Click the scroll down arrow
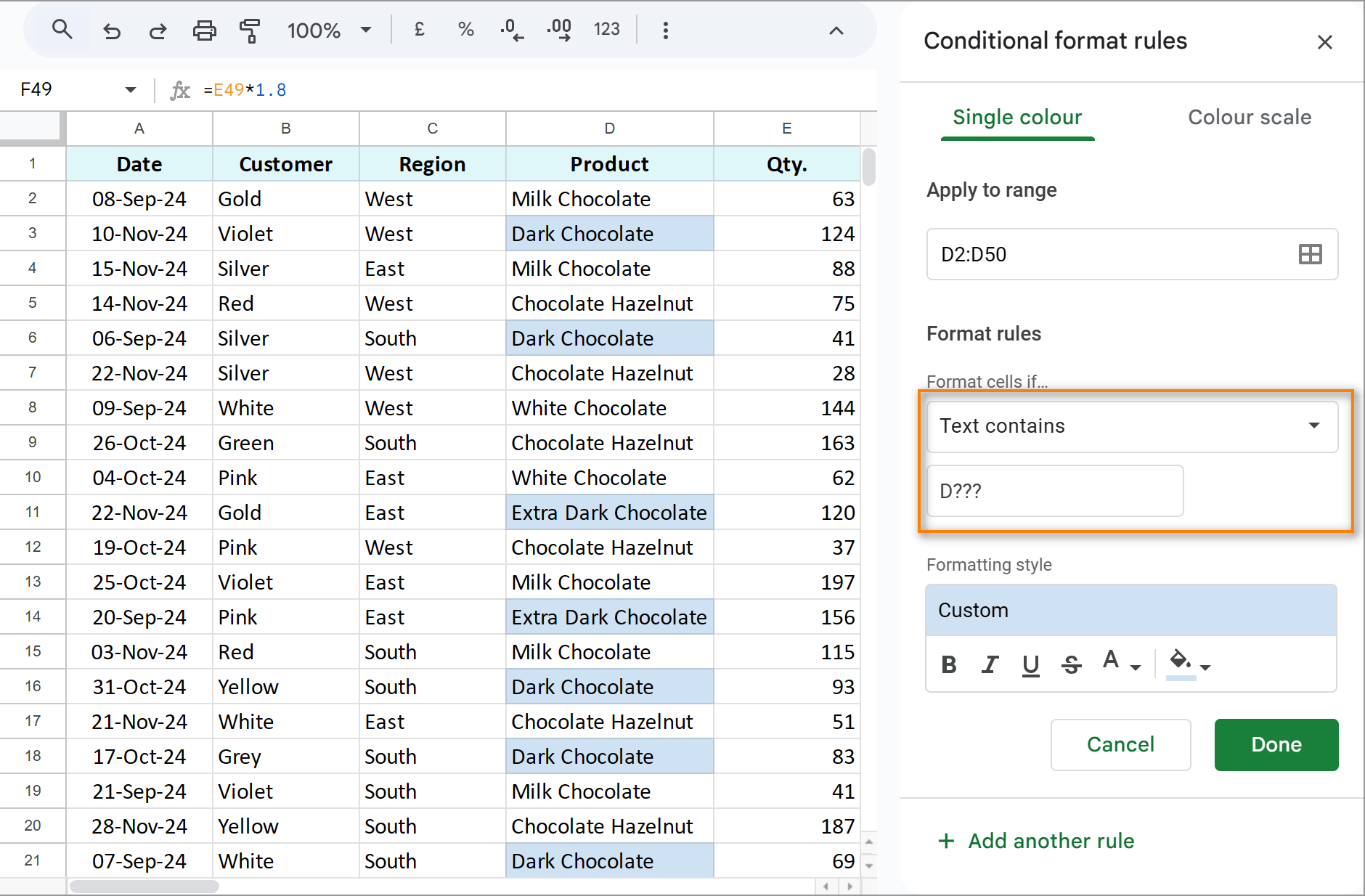The height and width of the screenshot is (896, 1365). pyautogui.click(x=868, y=866)
